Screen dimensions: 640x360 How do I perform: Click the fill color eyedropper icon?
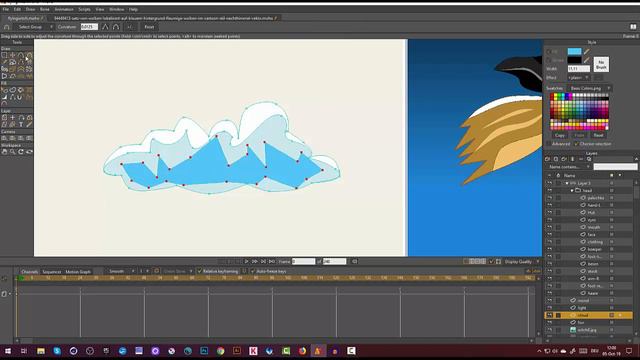pos(587,51)
